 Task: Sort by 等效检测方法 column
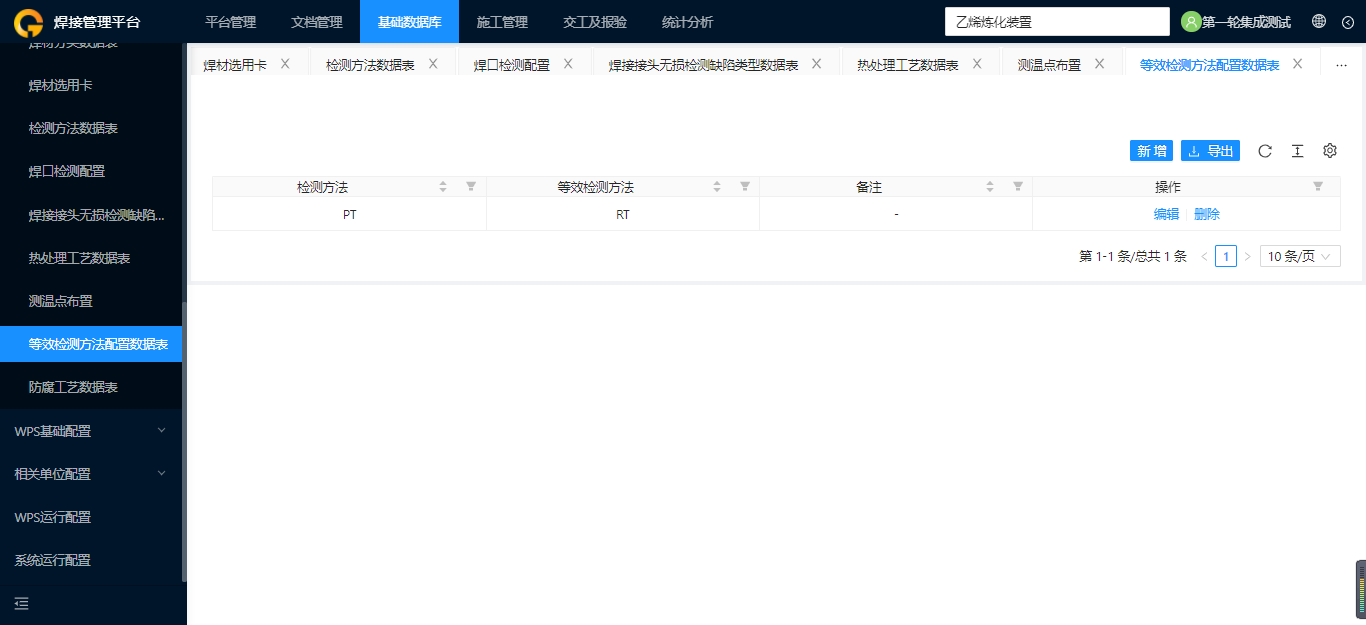[x=717, y=187]
